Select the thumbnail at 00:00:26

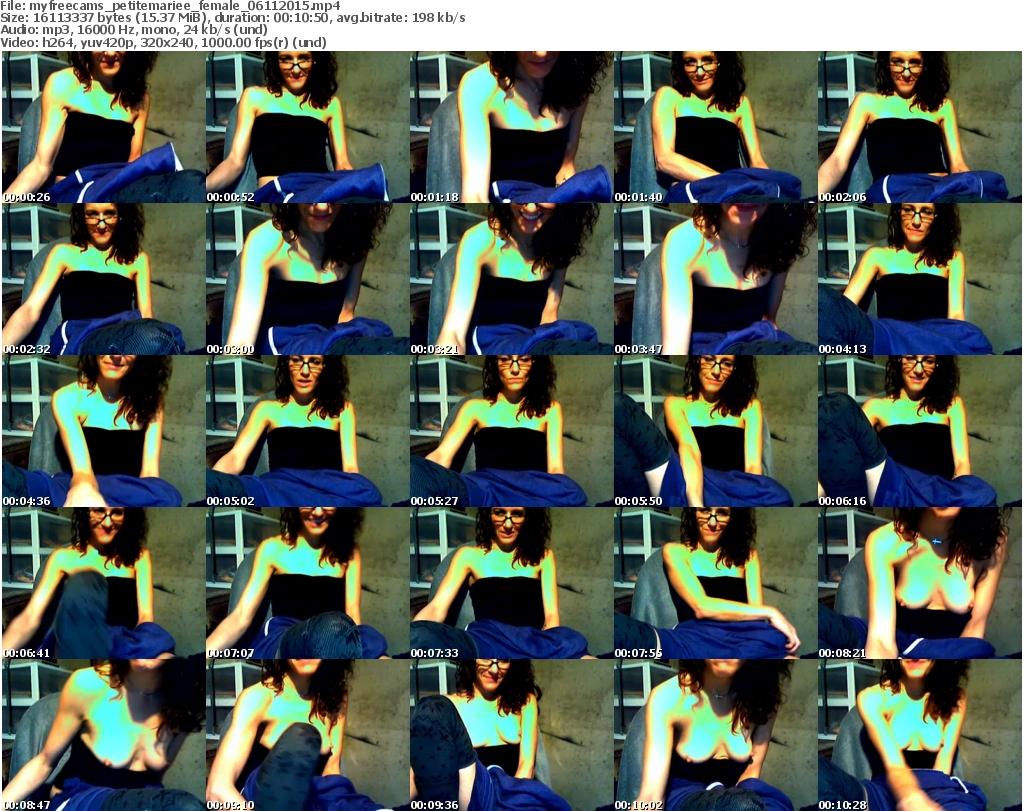click(x=104, y=127)
